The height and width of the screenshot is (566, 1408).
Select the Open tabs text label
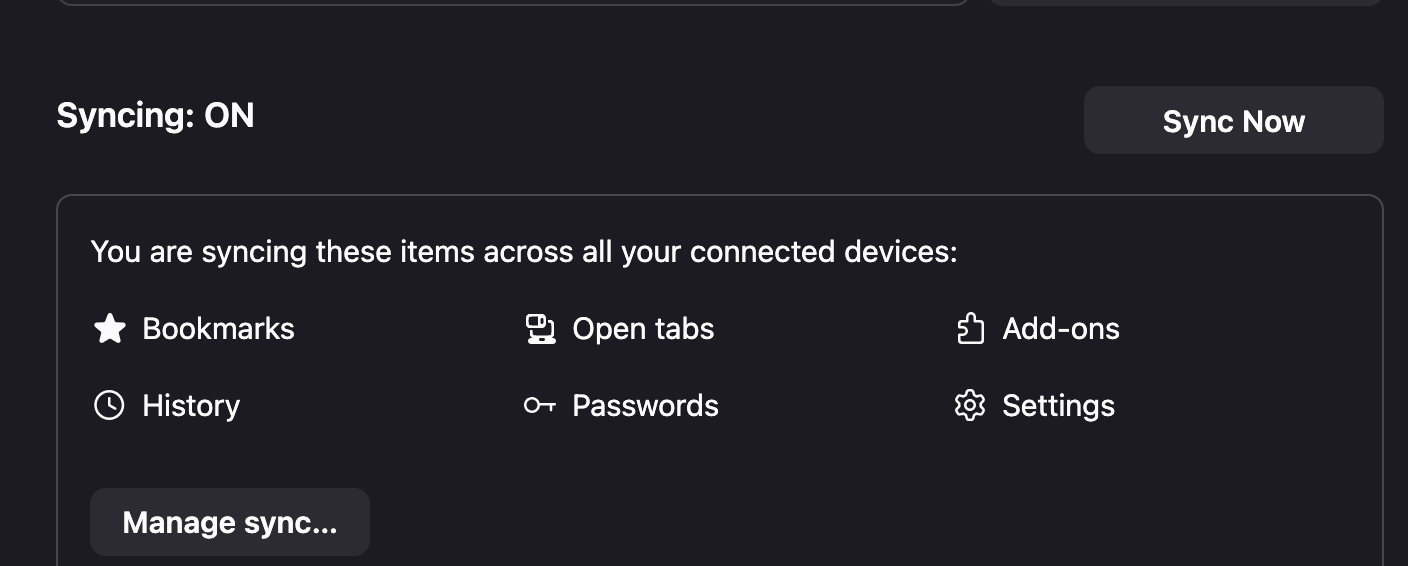tap(643, 329)
